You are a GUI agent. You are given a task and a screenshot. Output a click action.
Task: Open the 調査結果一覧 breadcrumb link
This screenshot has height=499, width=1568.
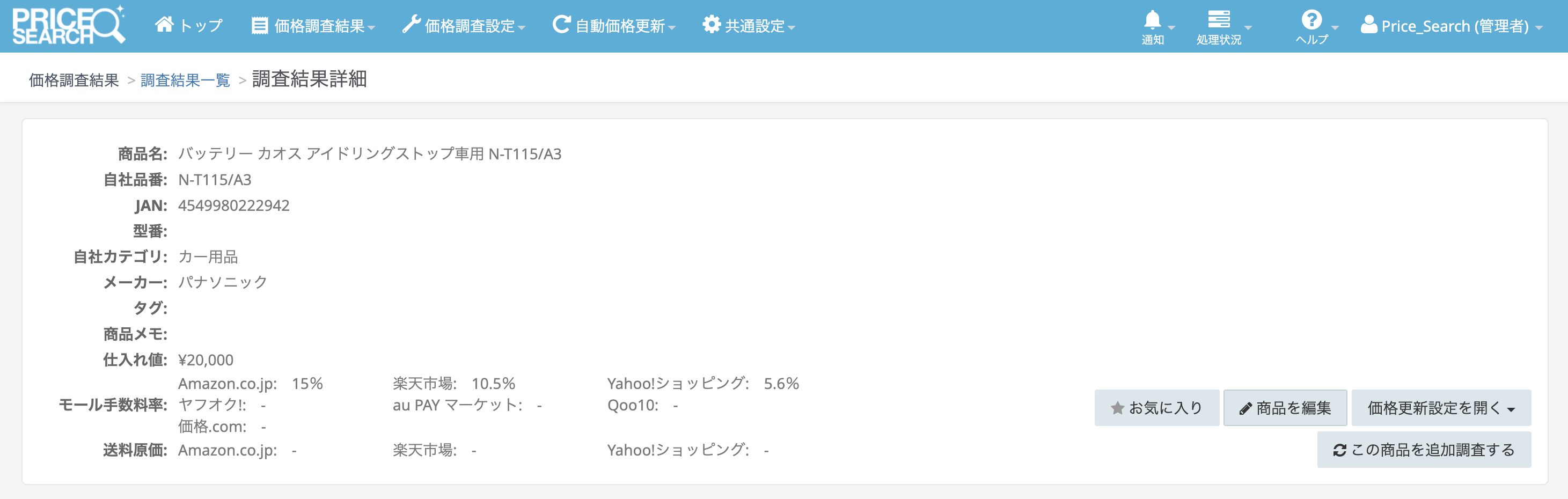coord(185,80)
